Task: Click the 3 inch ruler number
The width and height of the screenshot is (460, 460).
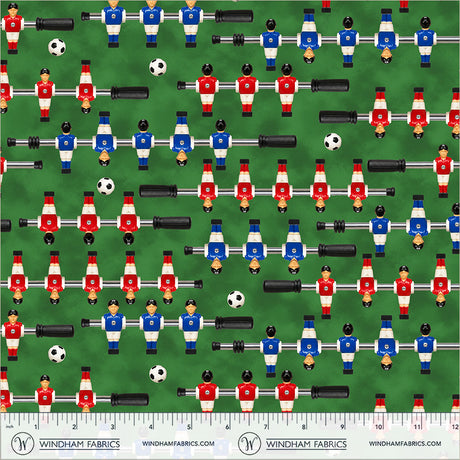Action: pos(113,427)
